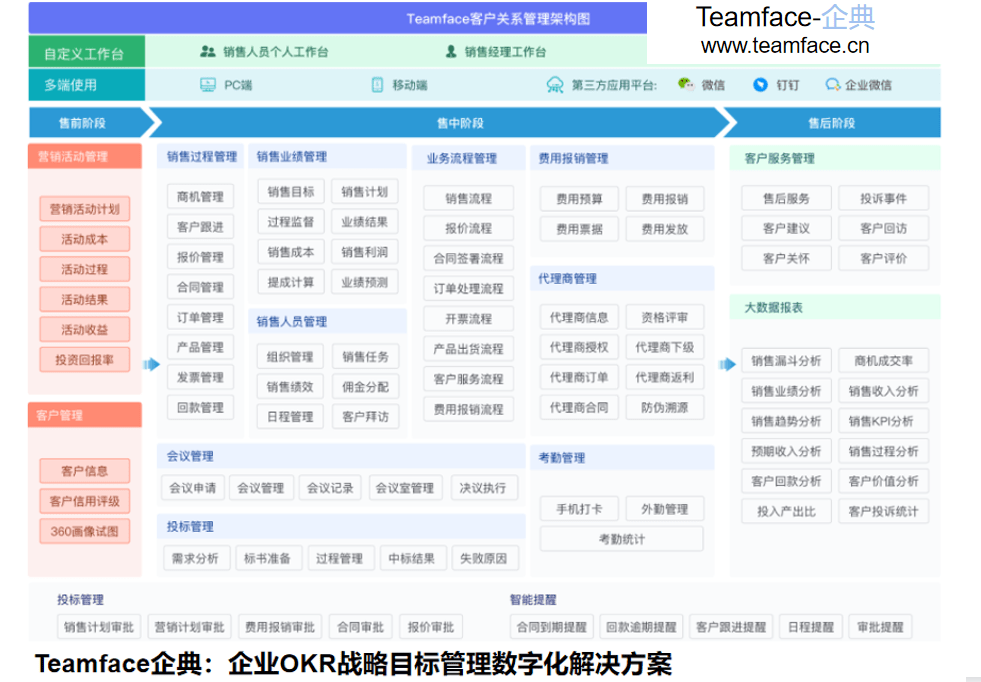Image resolution: width=981 pixels, height=682 pixels.
Task: Click the salesperson personal workbench icon
Action: coord(208,51)
